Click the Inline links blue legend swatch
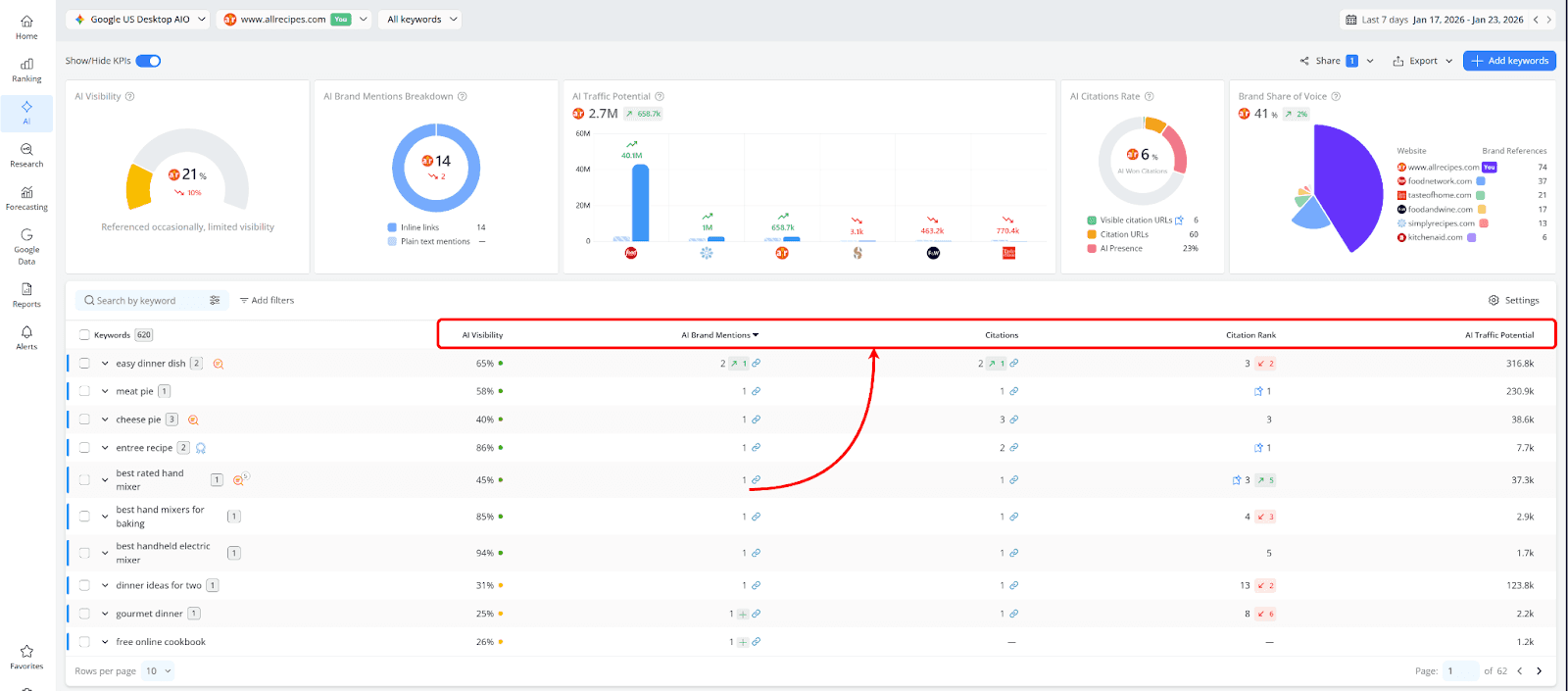 click(392, 227)
